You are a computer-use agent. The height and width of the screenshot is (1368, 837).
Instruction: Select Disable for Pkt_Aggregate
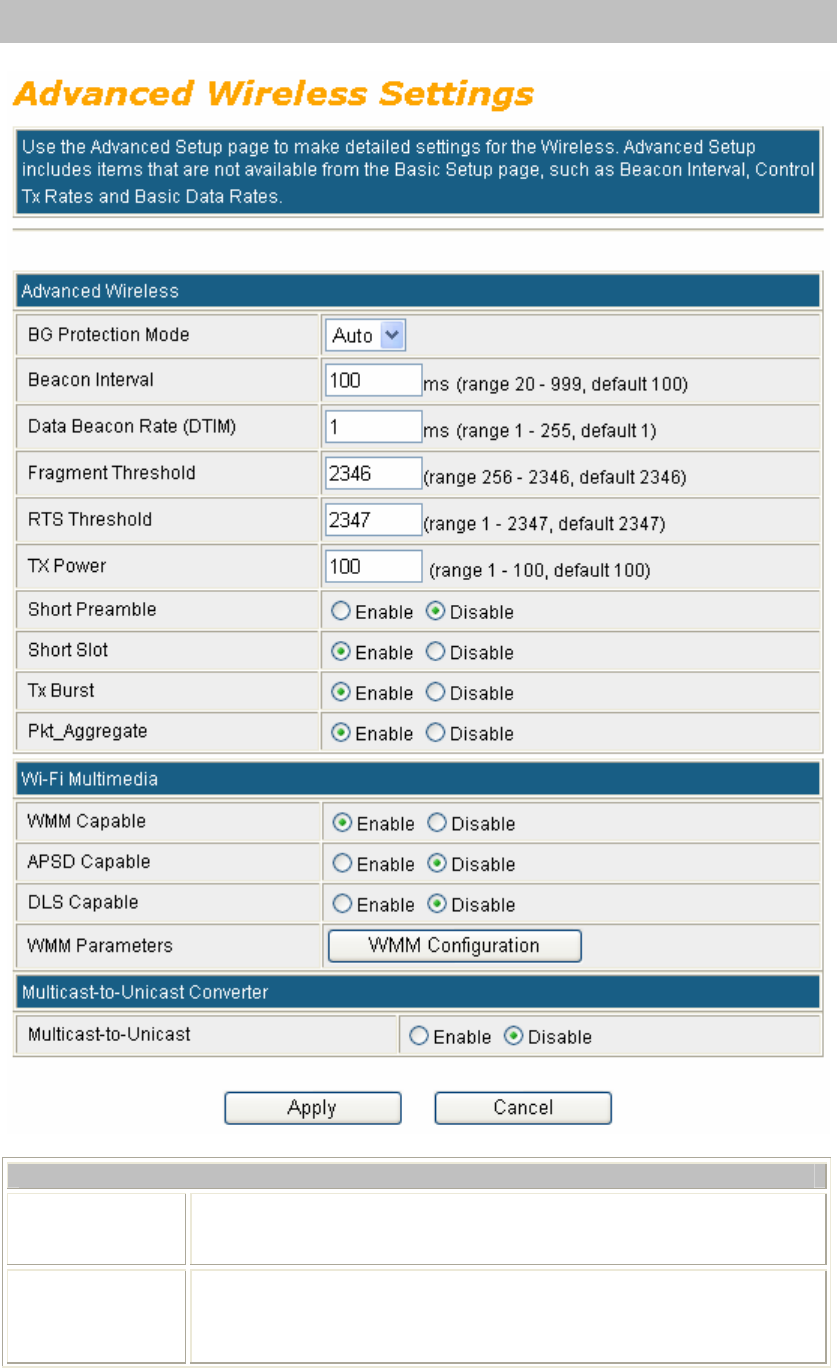(x=436, y=733)
